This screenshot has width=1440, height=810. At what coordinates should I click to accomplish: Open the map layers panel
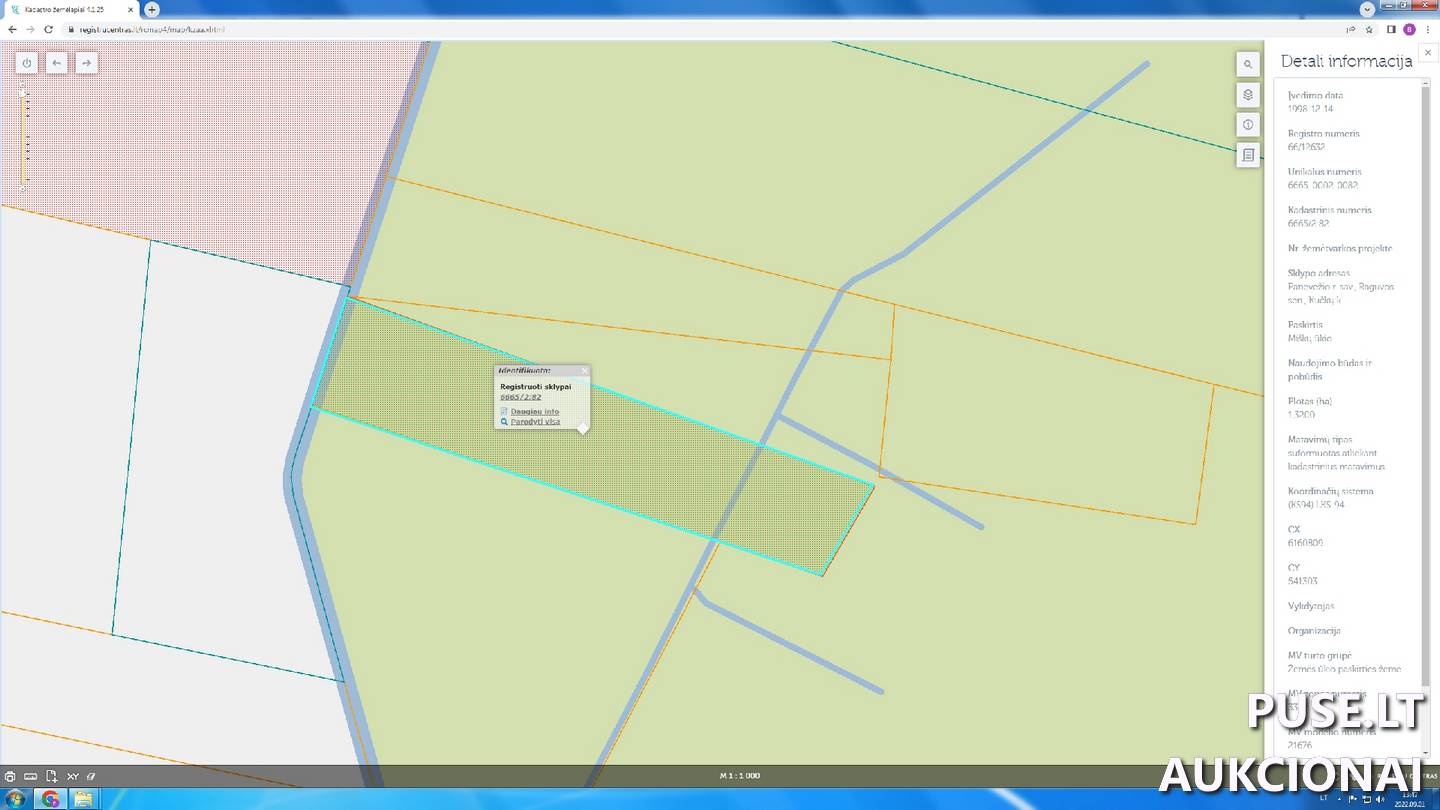[x=1247, y=95]
